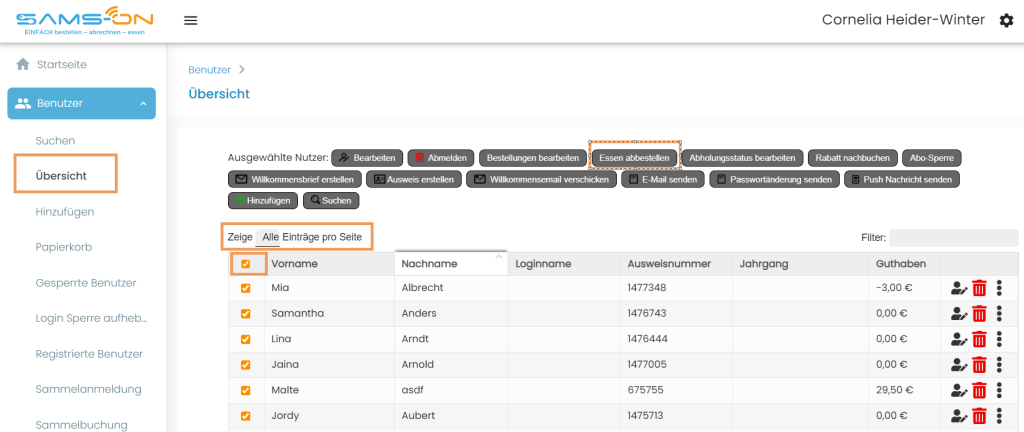Uncheck the checkbox for Lina Arndt

(x=246, y=339)
